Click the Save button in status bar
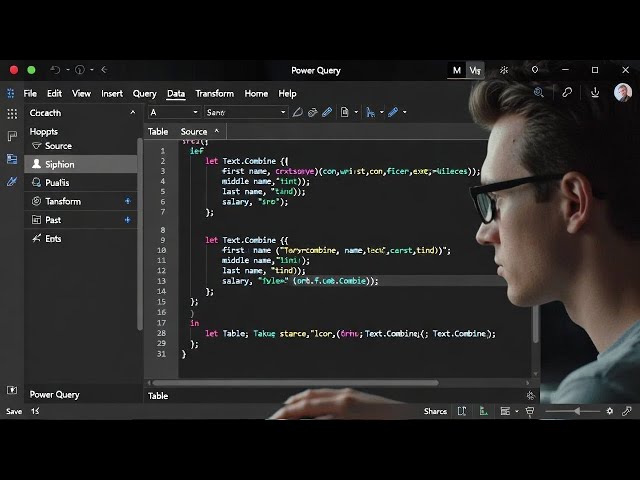640x480 pixels. coord(14,411)
